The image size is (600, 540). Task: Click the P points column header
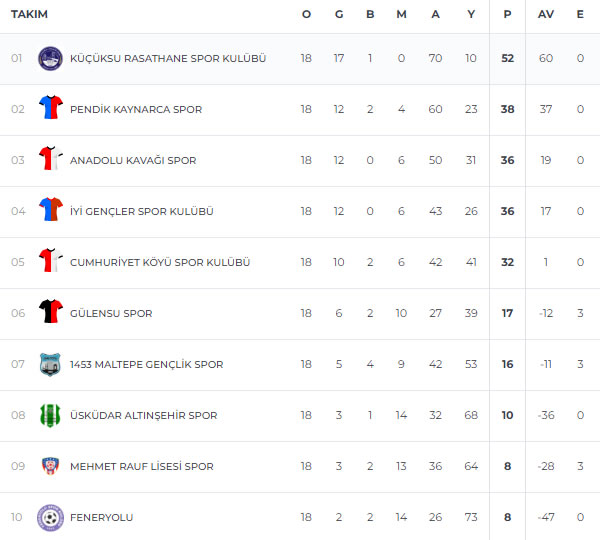[507, 14]
